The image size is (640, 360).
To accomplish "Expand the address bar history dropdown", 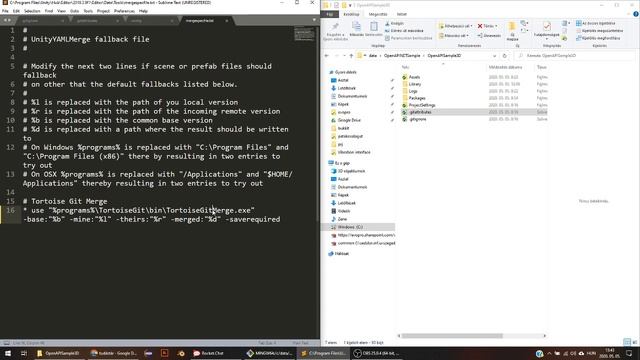I will 494,56.
